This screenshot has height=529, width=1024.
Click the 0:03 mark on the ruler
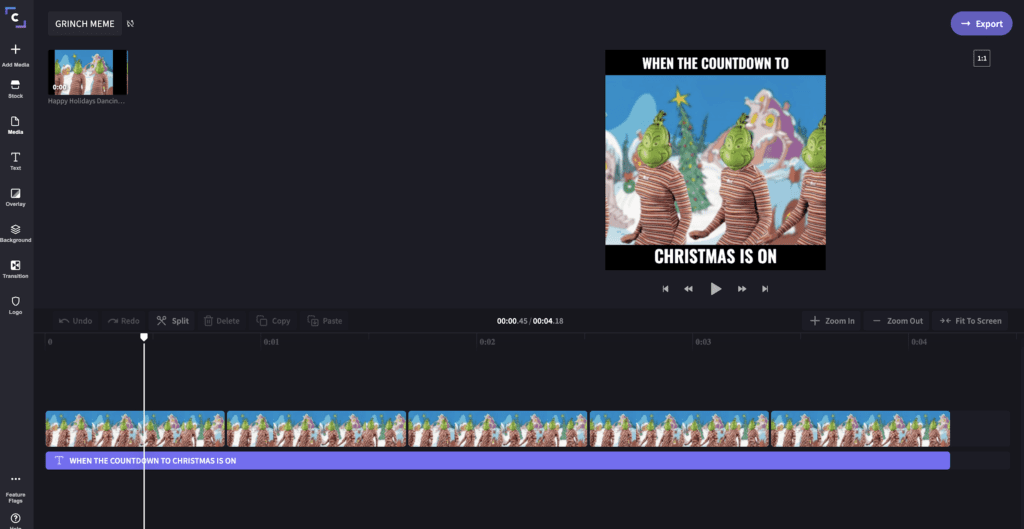tap(703, 342)
